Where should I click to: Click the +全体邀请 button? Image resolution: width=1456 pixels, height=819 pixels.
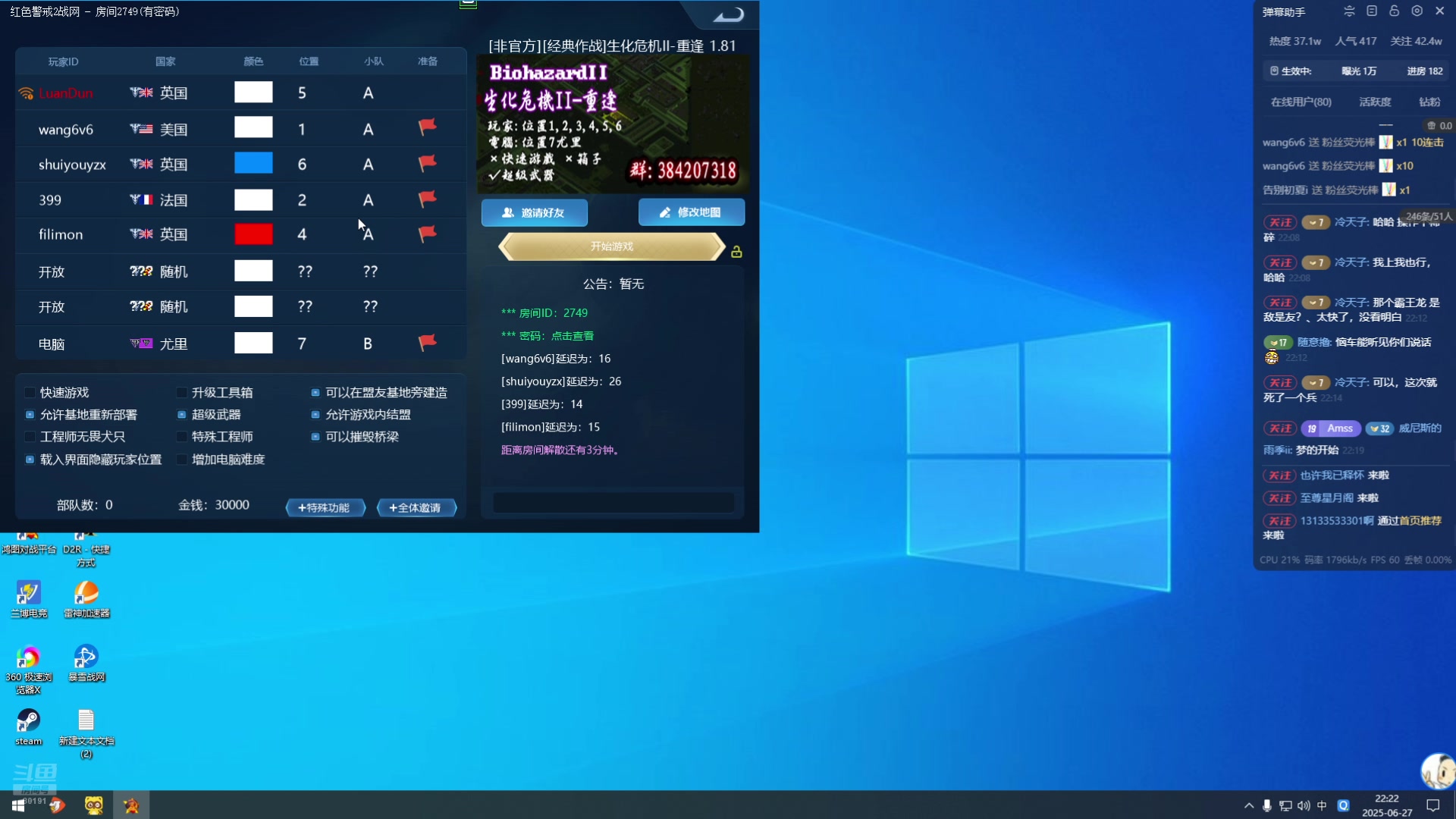[416, 507]
